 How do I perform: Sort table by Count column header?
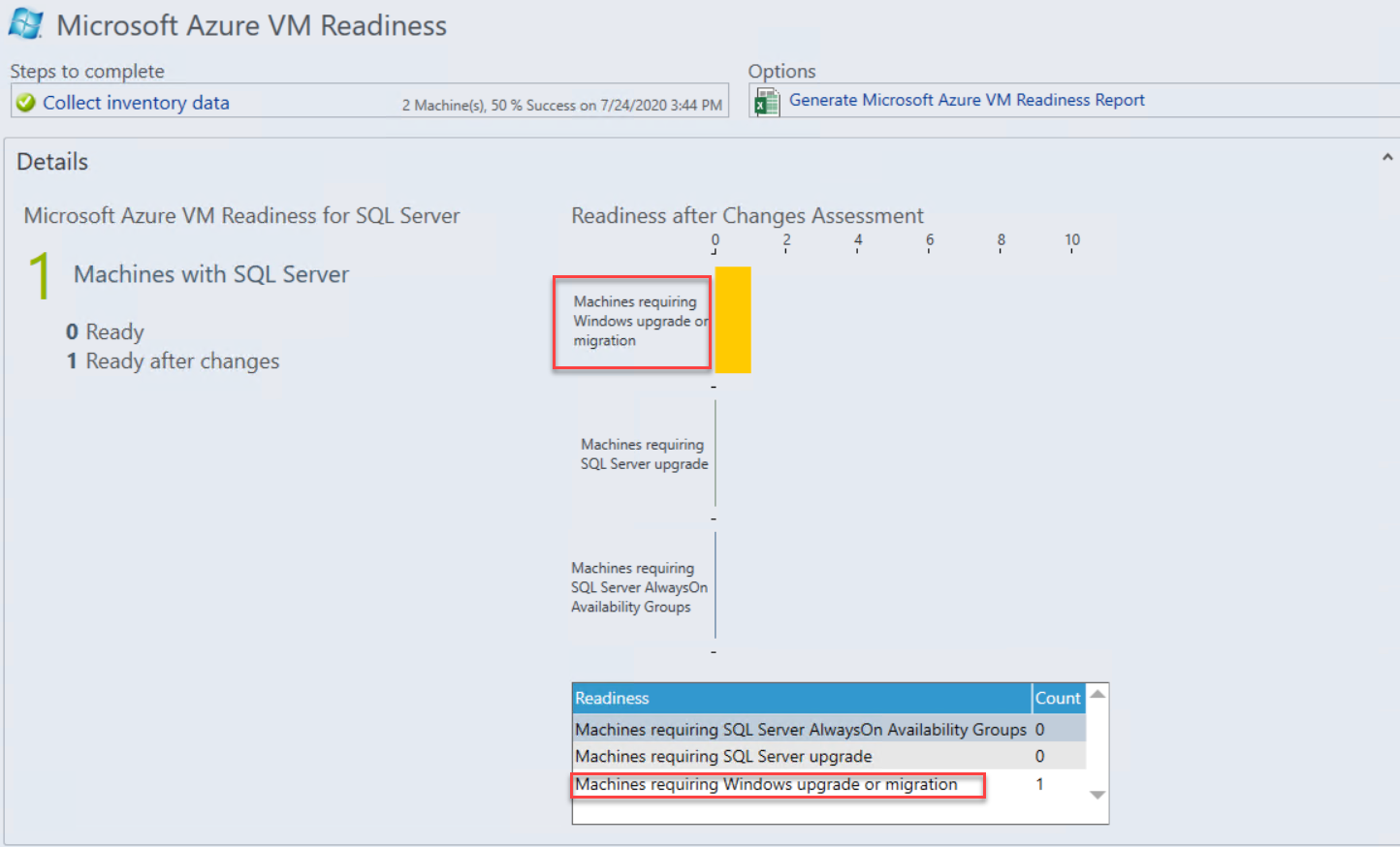[1057, 698]
